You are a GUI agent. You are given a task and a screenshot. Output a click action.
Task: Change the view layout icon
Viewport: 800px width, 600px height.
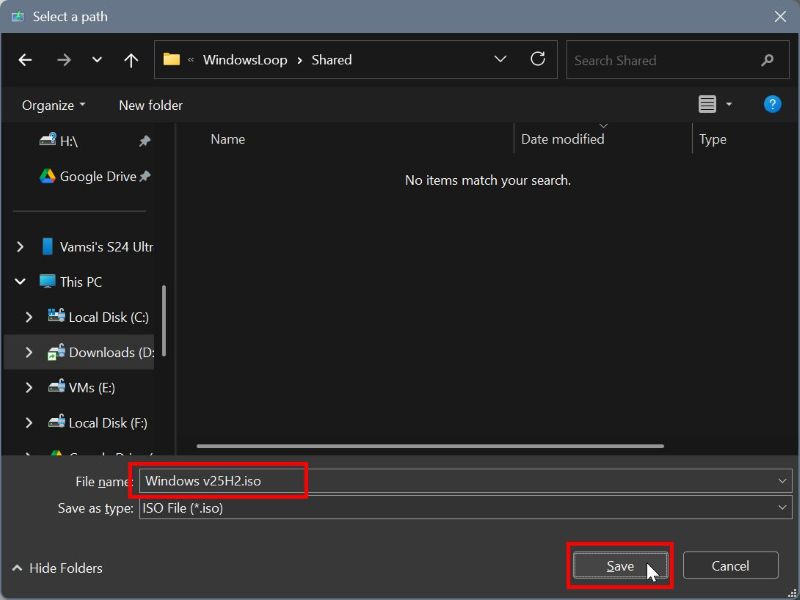(x=707, y=104)
